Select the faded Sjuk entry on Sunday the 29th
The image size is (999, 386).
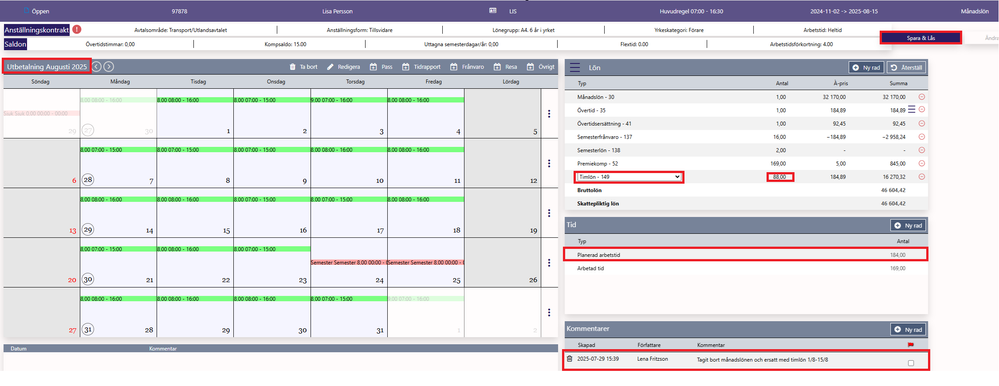pyautogui.click(x=41, y=113)
